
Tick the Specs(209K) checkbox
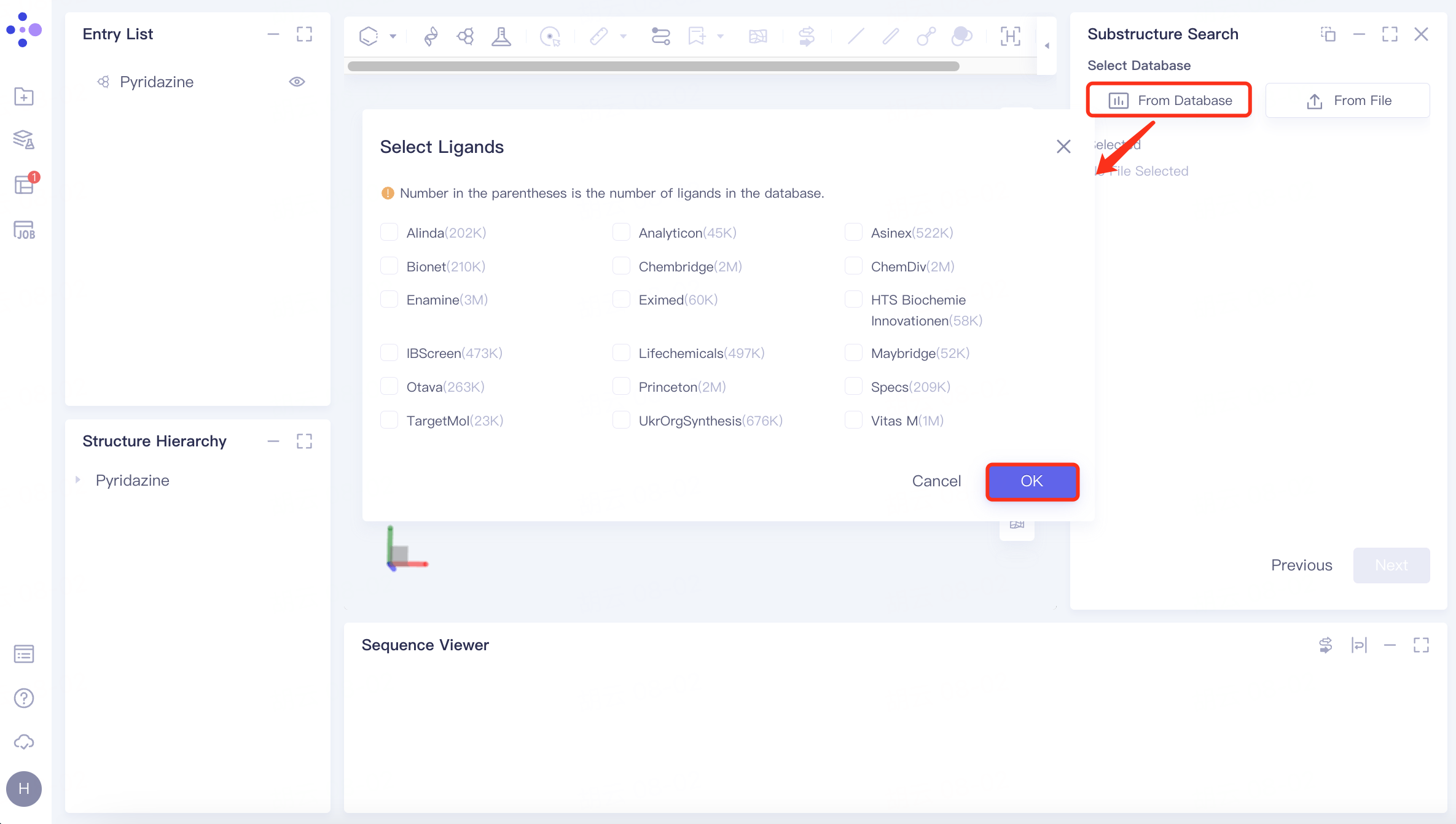coord(853,387)
